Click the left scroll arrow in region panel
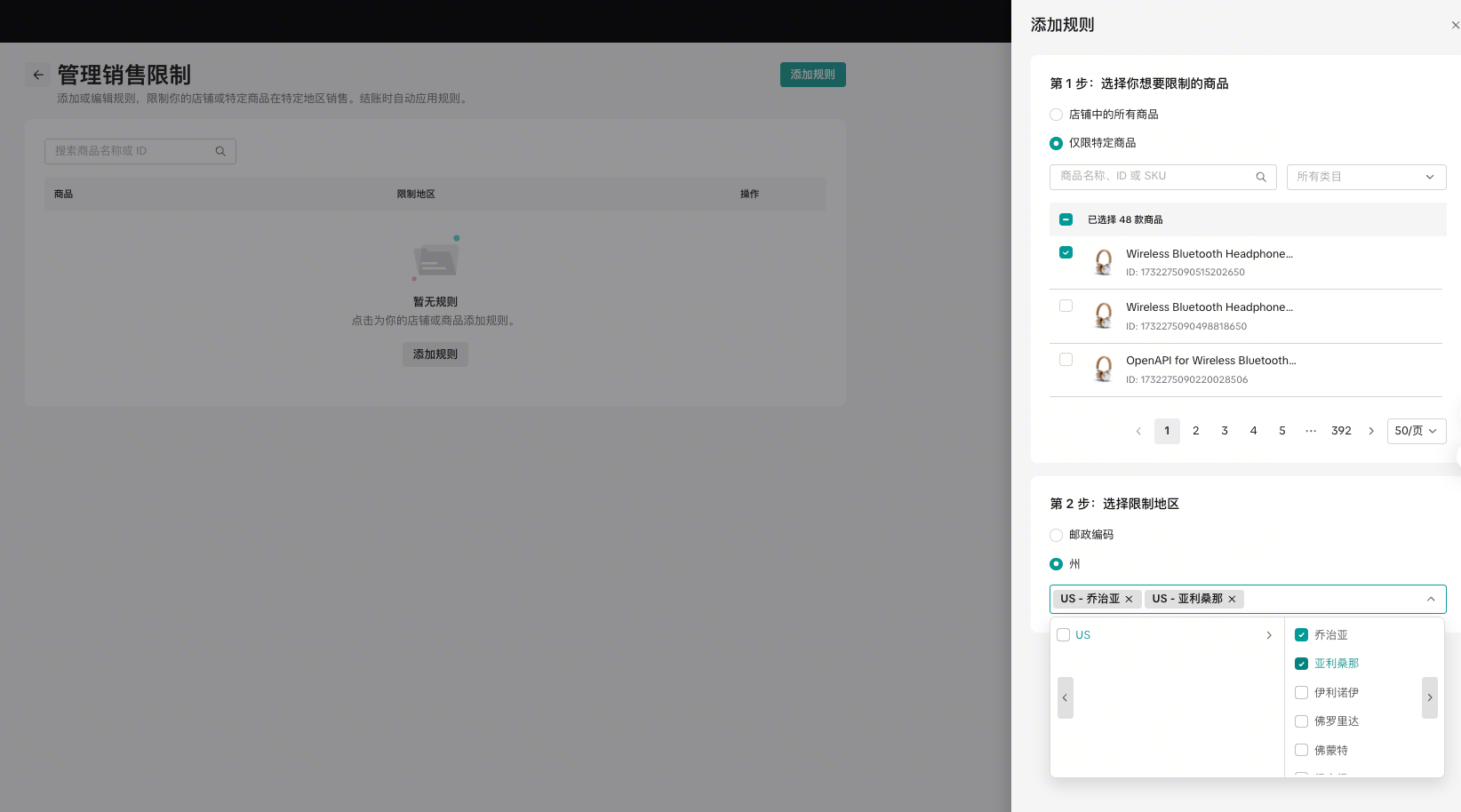This screenshot has height=812, width=1461. 1065,697
